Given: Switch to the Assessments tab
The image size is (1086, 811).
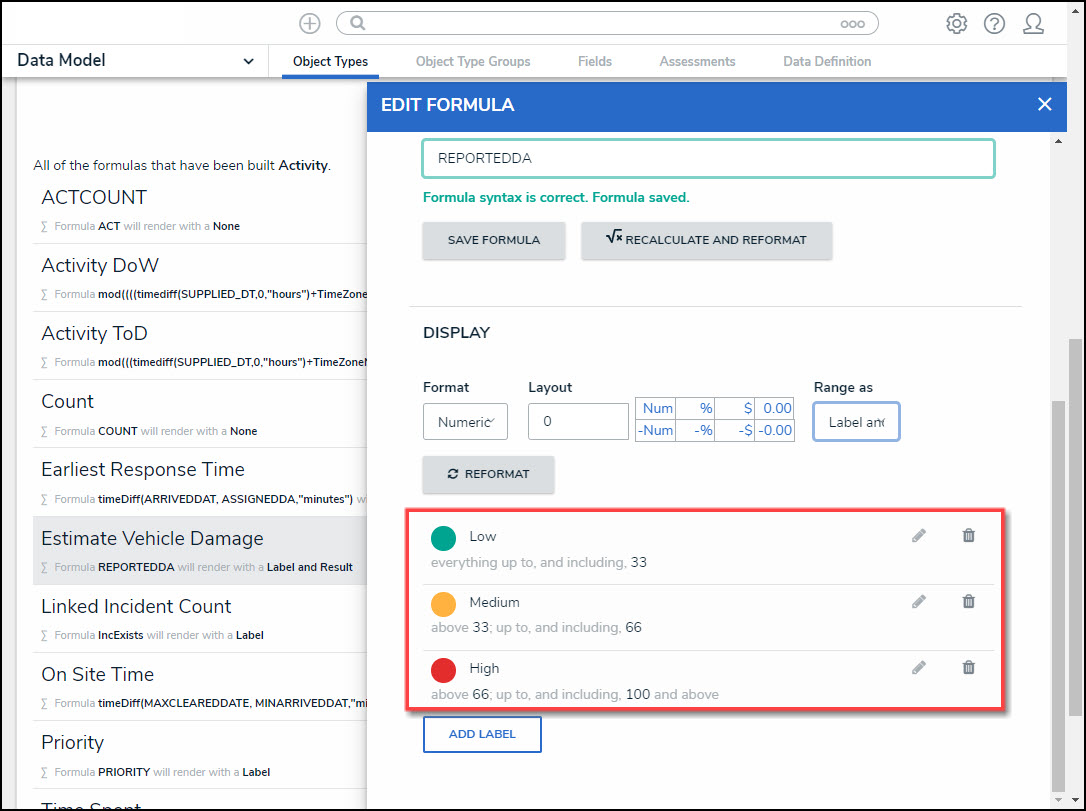Looking at the screenshot, I should pos(697,62).
